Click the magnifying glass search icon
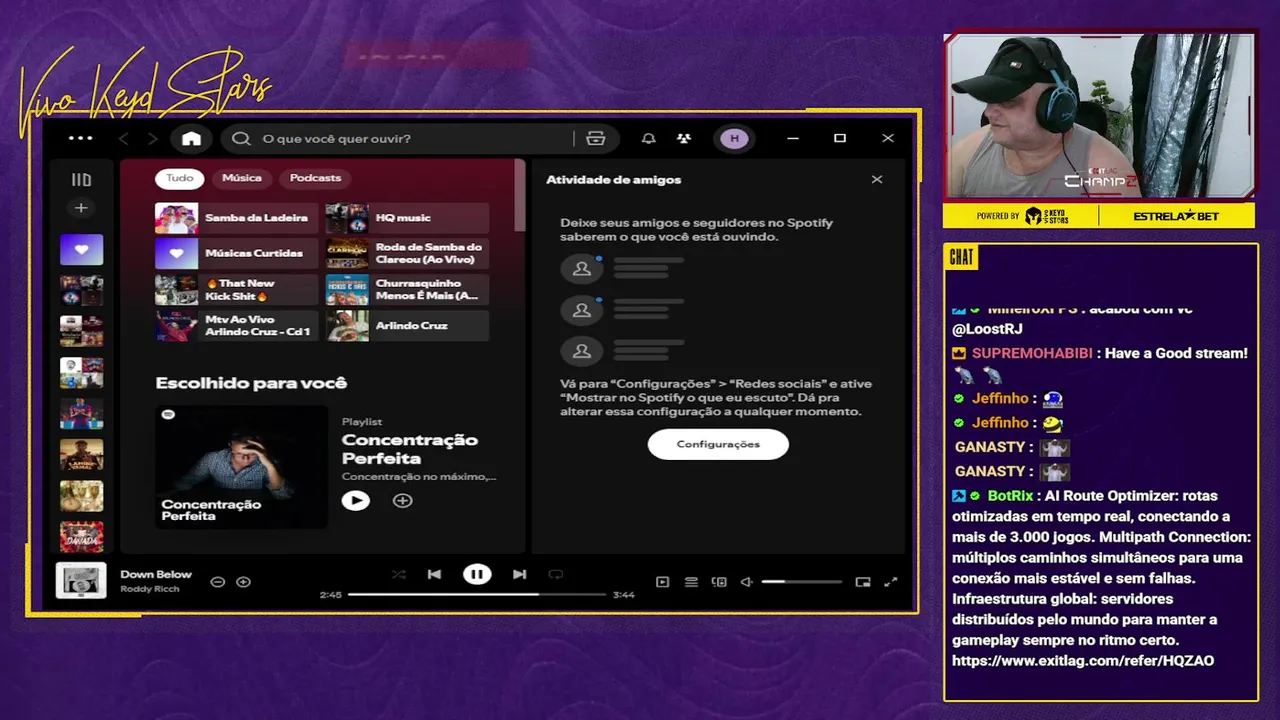This screenshot has height=720, width=1280. point(241,139)
